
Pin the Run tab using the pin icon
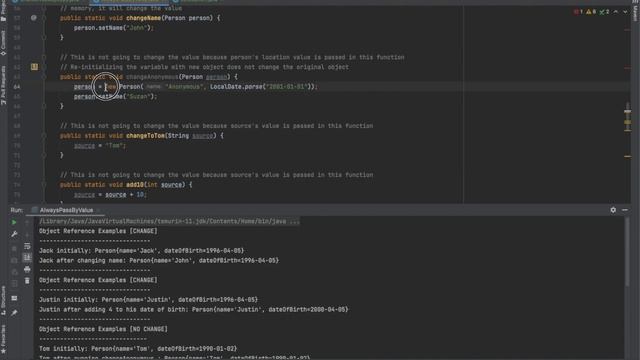click(14, 313)
